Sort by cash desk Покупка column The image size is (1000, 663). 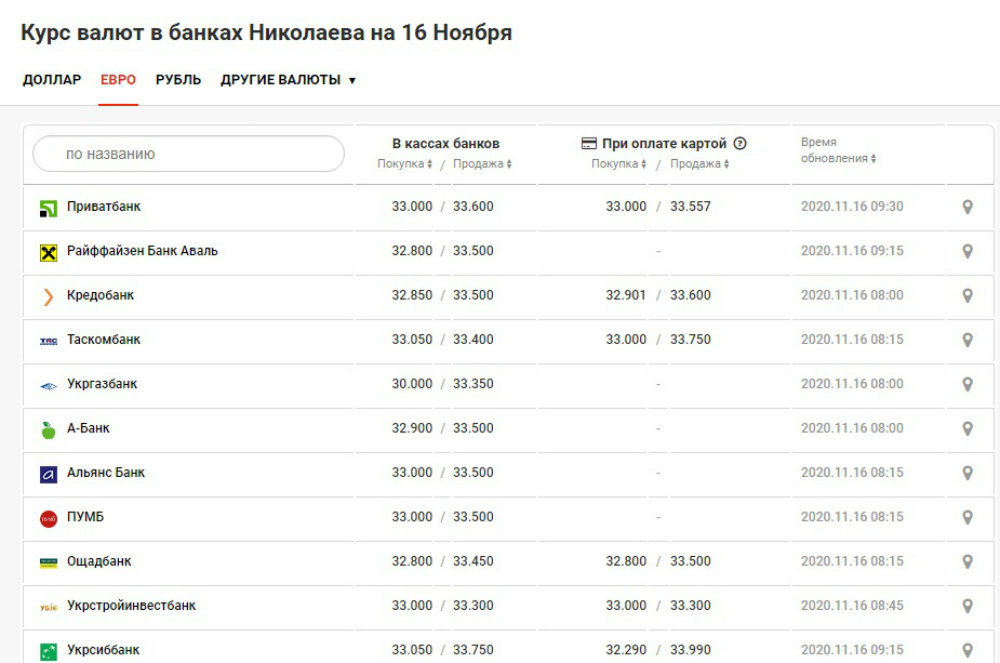(404, 164)
